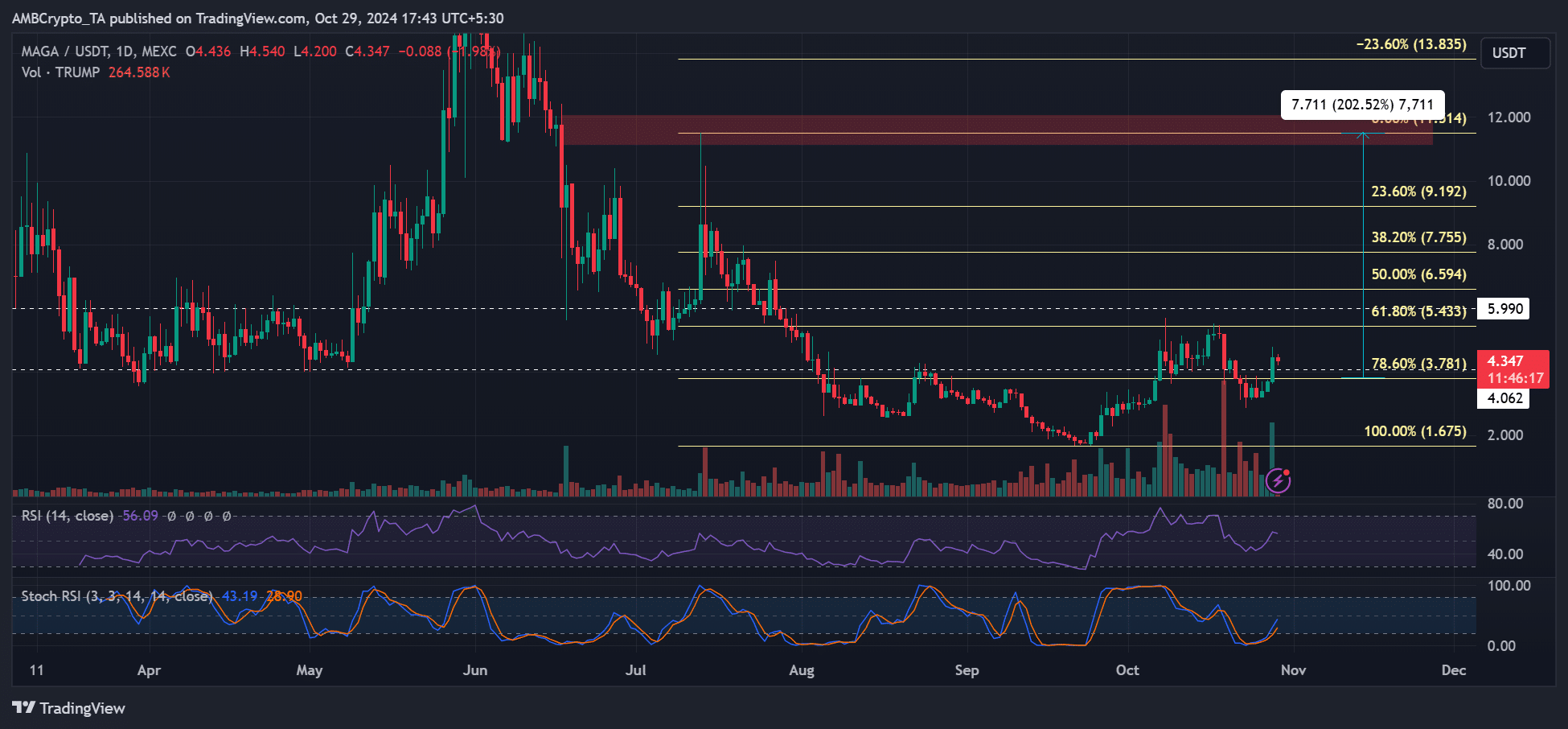Click the 38.20% (7.755) Fibonacci label
This screenshot has height=729, width=1568.
coord(1418,237)
